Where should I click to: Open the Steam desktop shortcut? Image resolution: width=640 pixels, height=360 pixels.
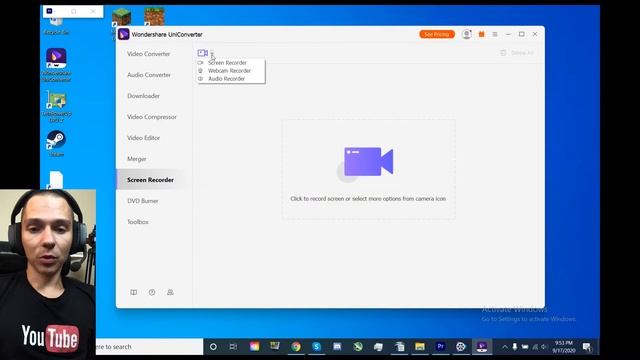tap(56, 143)
